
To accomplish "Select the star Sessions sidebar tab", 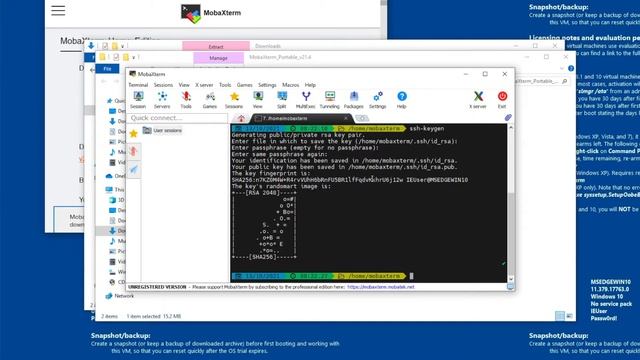I will (x=133, y=133).
